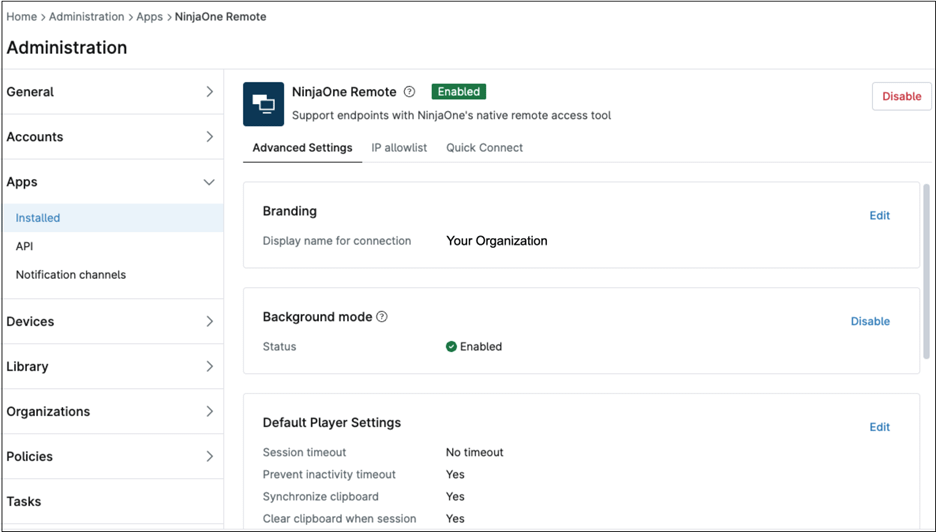Click the NinjaOne Remote app icon

pyautogui.click(x=263, y=104)
